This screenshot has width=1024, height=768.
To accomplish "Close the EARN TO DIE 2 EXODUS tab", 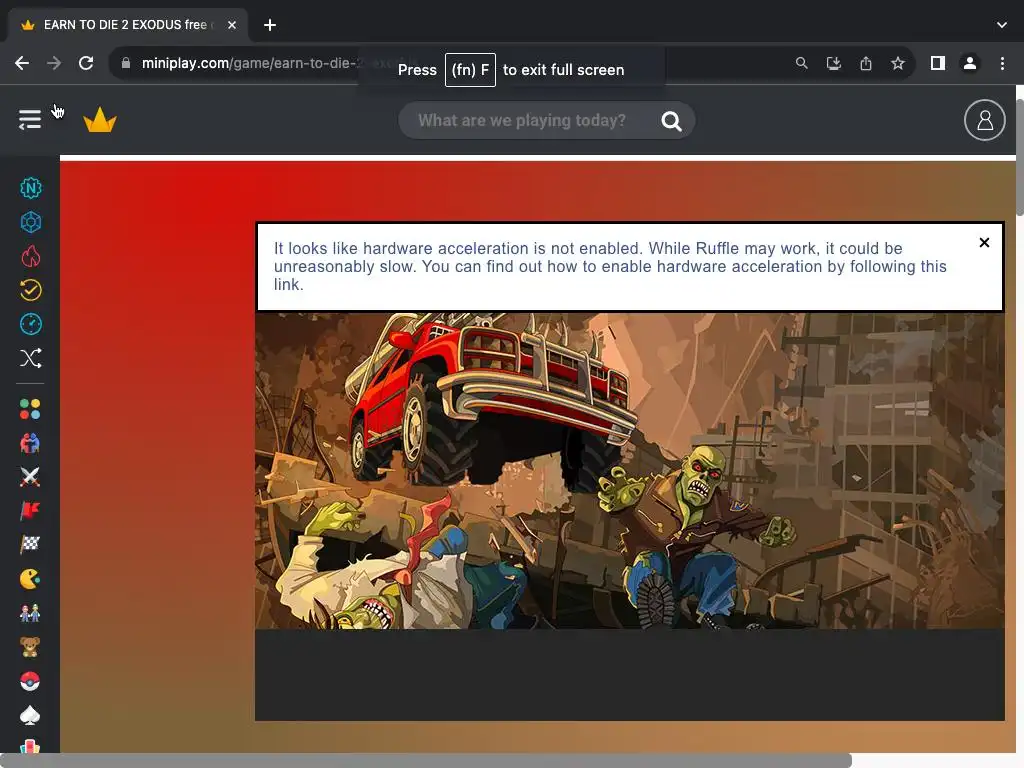I will (232, 25).
